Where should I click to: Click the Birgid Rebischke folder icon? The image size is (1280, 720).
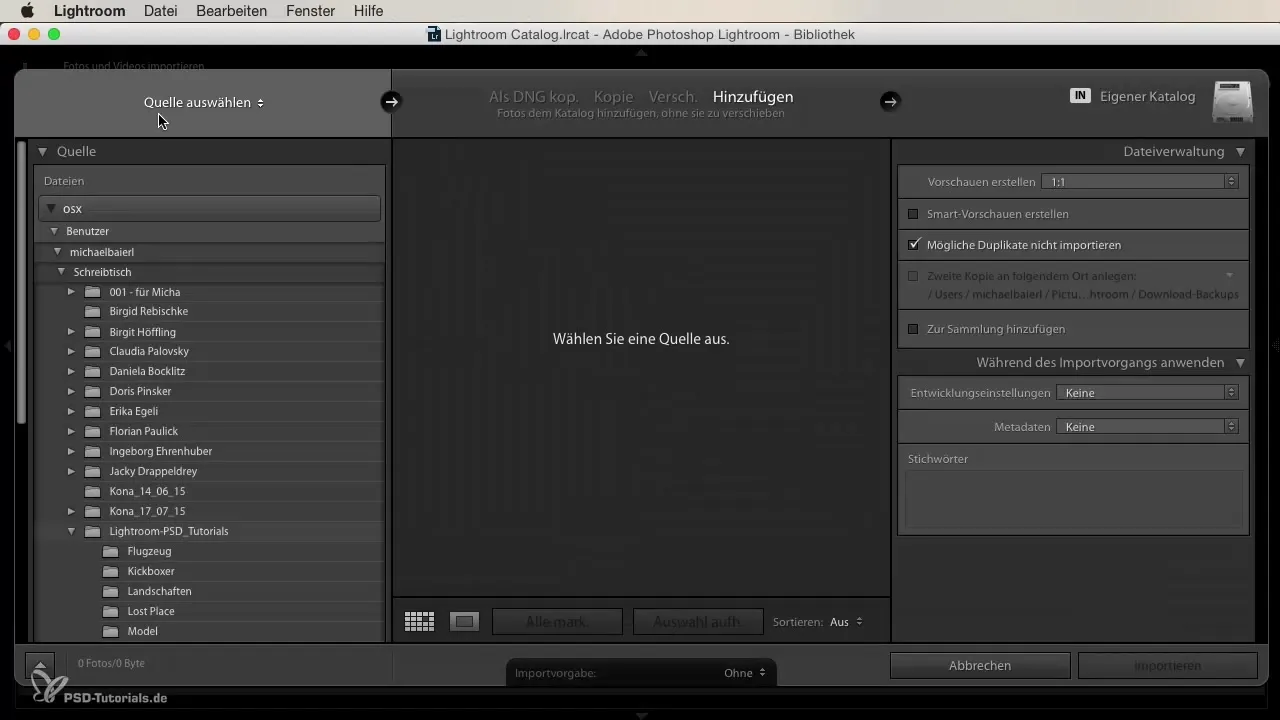pyautogui.click(x=92, y=311)
